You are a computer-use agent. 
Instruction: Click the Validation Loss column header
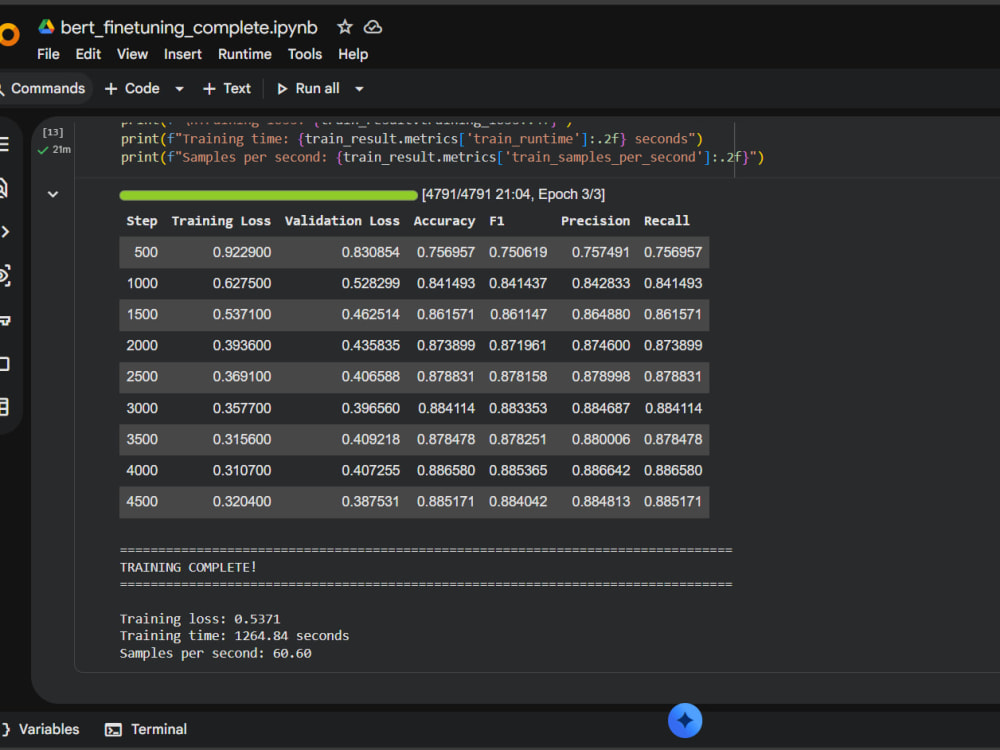tap(342, 221)
